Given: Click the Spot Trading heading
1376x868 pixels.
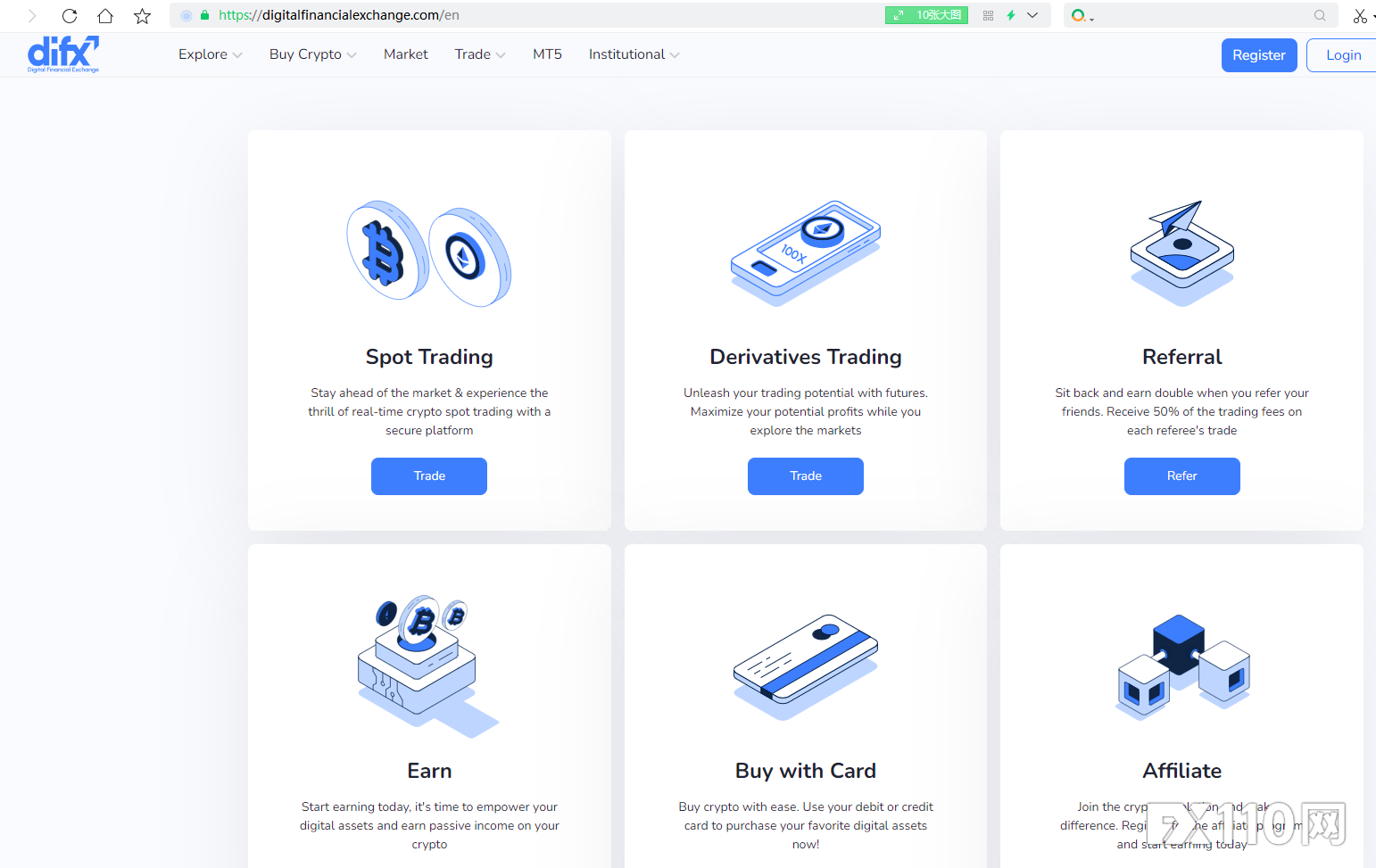Looking at the screenshot, I should pyautogui.click(x=429, y=357).
